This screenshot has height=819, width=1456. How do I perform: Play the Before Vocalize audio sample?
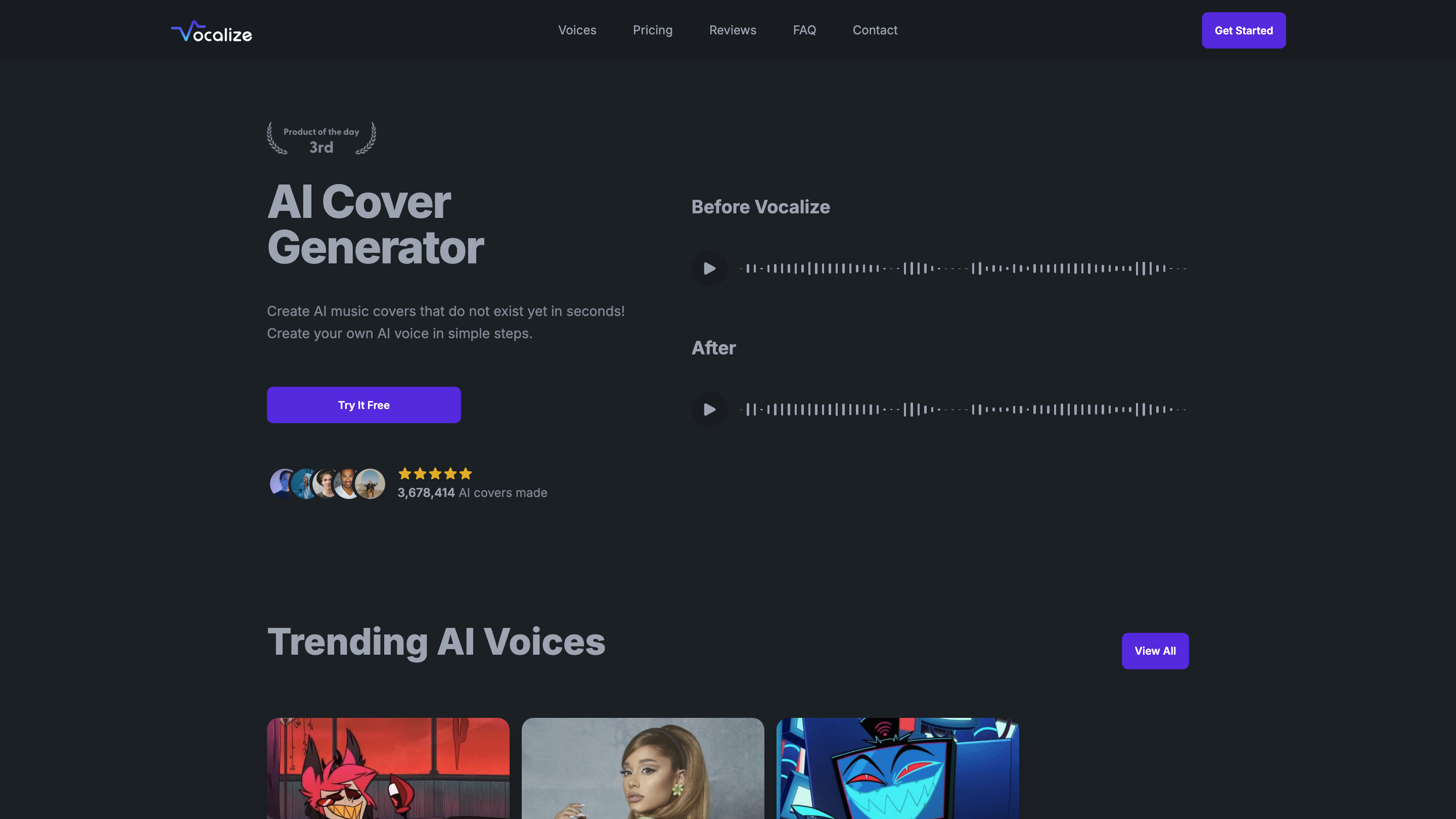[709, 268]
